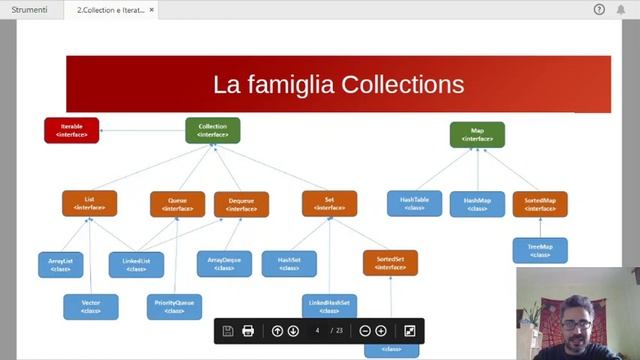Click the ArrayList class box
Screen dimensions: 640x360
(x=61, y=265)
